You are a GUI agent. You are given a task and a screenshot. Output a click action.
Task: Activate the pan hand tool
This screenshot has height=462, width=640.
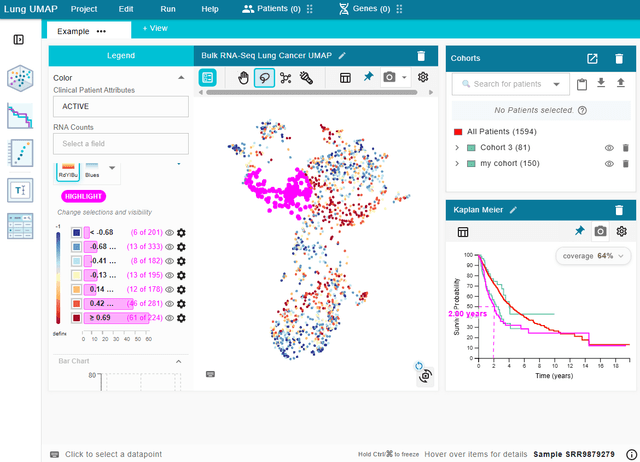[x=241, y=77]
